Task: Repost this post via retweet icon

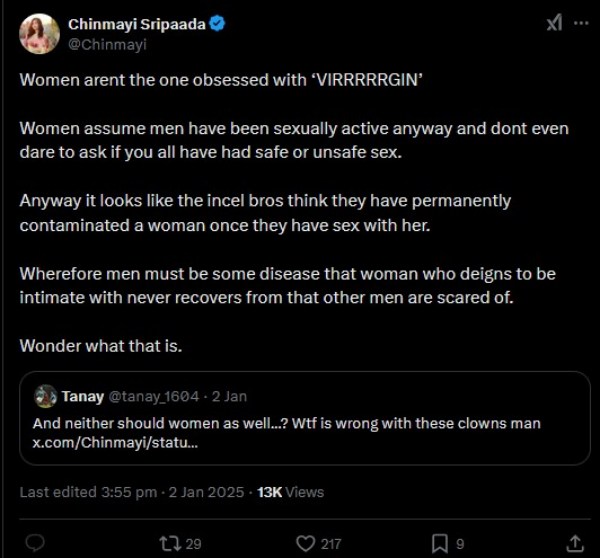Action: (170, 543)
